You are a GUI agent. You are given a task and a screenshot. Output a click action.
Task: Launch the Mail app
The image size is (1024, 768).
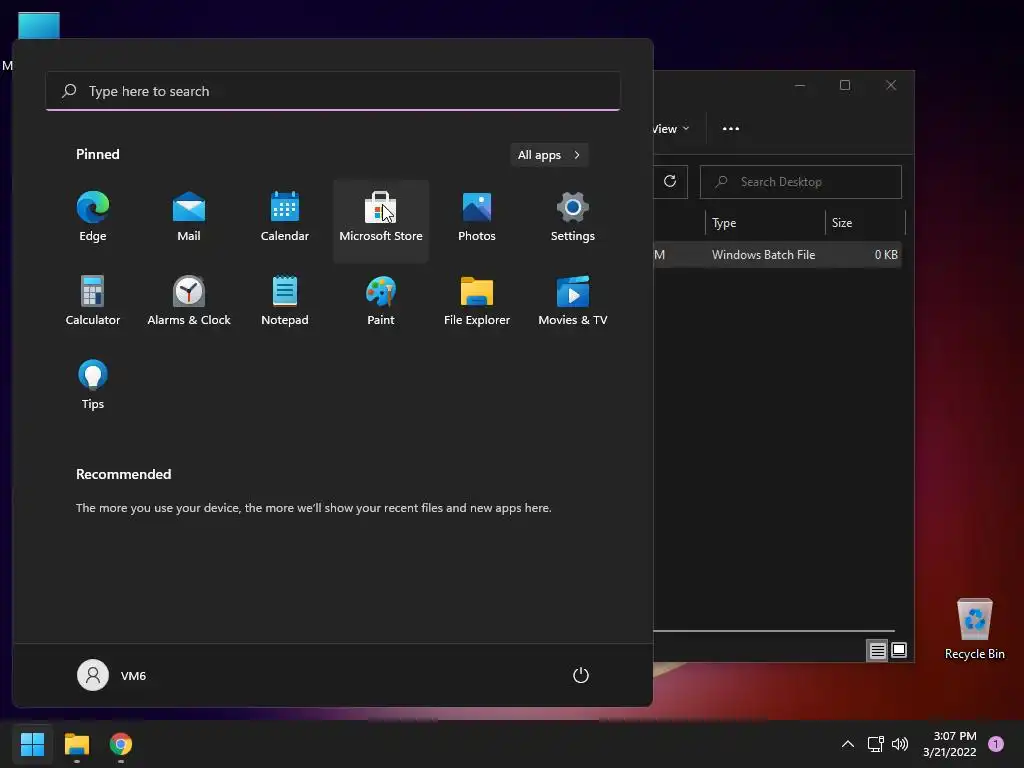click(x=189, y=217)
